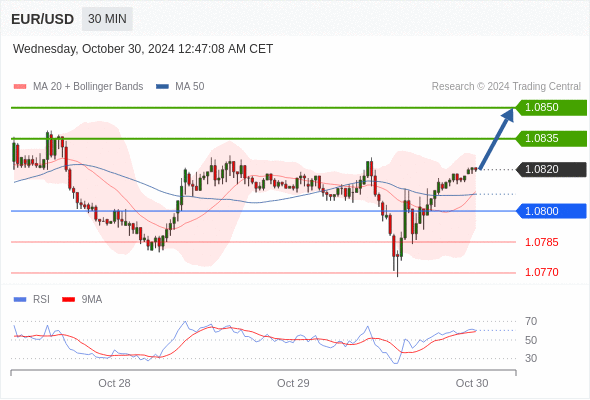This screenshot has width=590, height=400.
Task: Click the EUR/USD pair title
Action: tap(43, 19)
